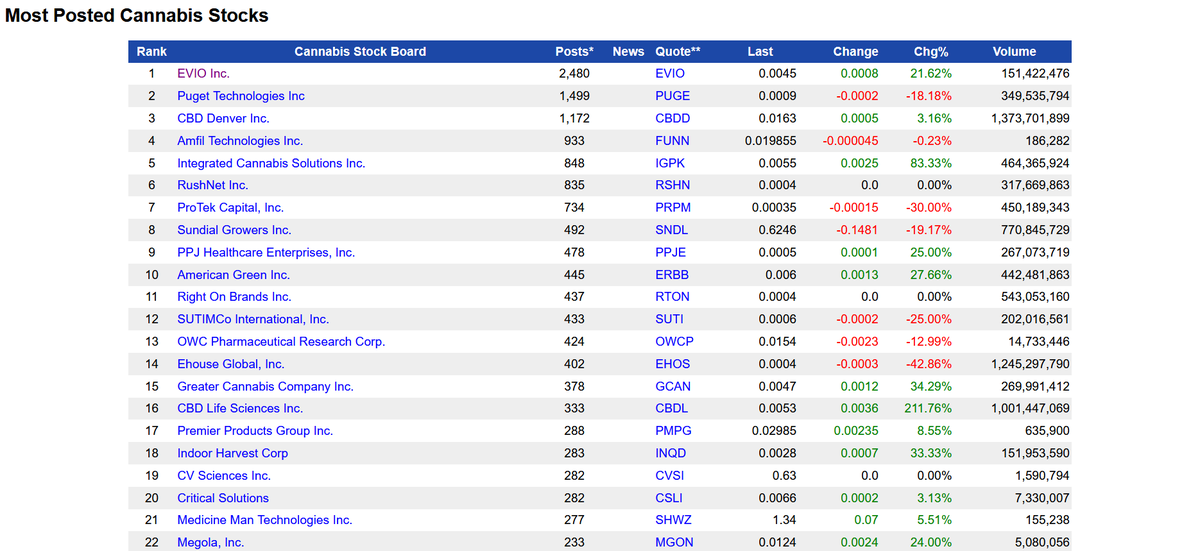Open CBD Denver Inc. board
Image resolution: width=1200 pixels, height=551 pixels.
[223, 118]
